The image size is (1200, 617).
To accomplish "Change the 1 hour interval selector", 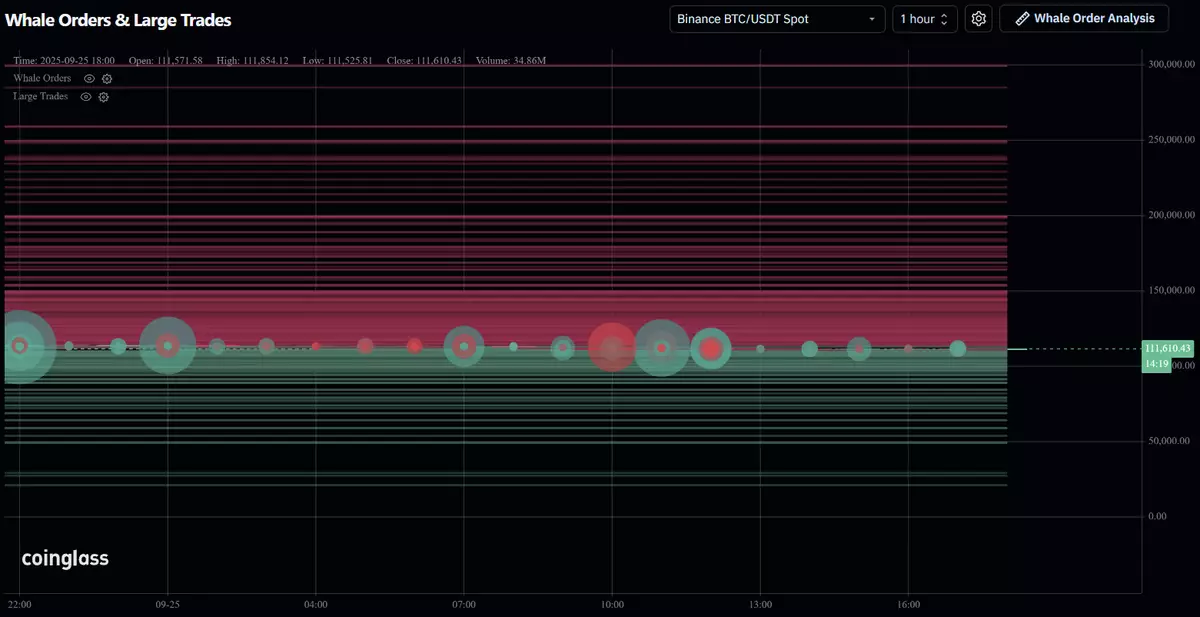I will point(925,19).
